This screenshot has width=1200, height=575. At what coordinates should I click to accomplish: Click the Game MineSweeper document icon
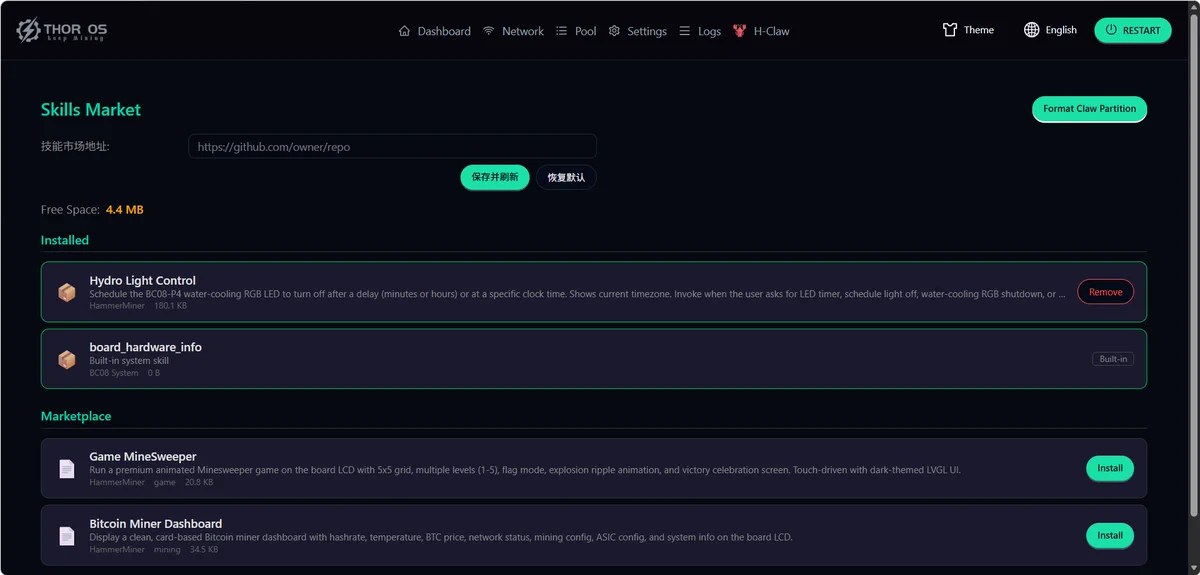pyautogui.click(x=67, y=469)
